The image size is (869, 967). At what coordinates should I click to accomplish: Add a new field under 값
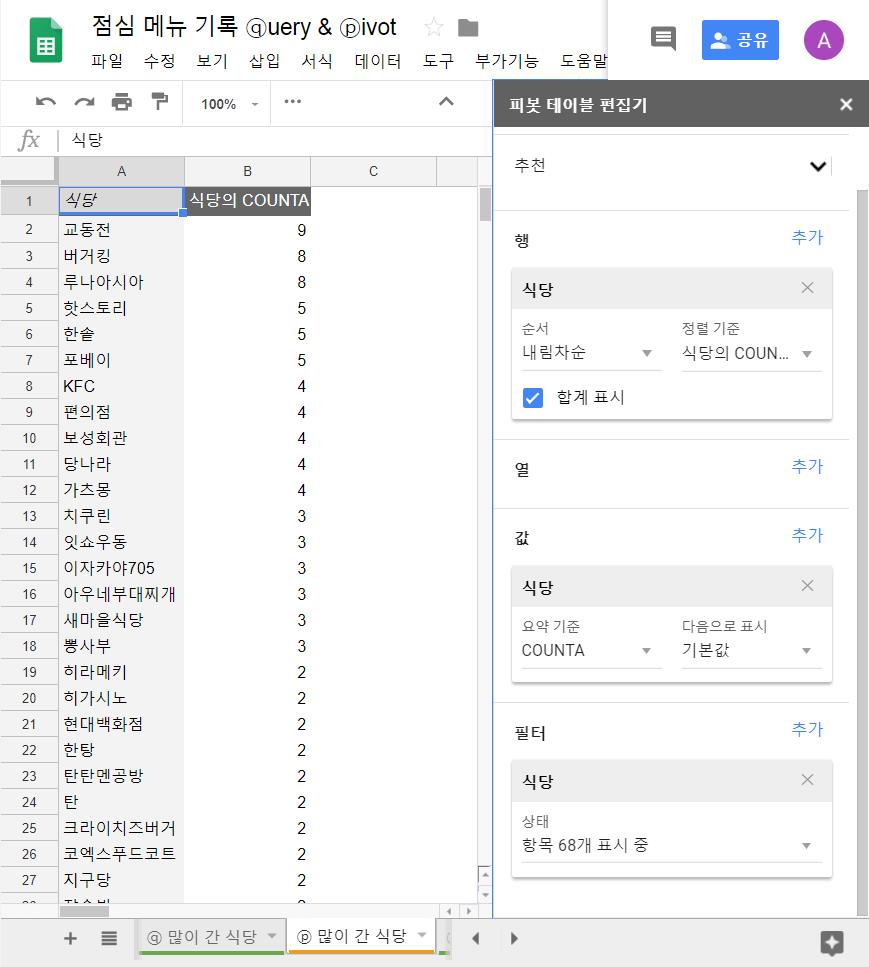point(806,535)
